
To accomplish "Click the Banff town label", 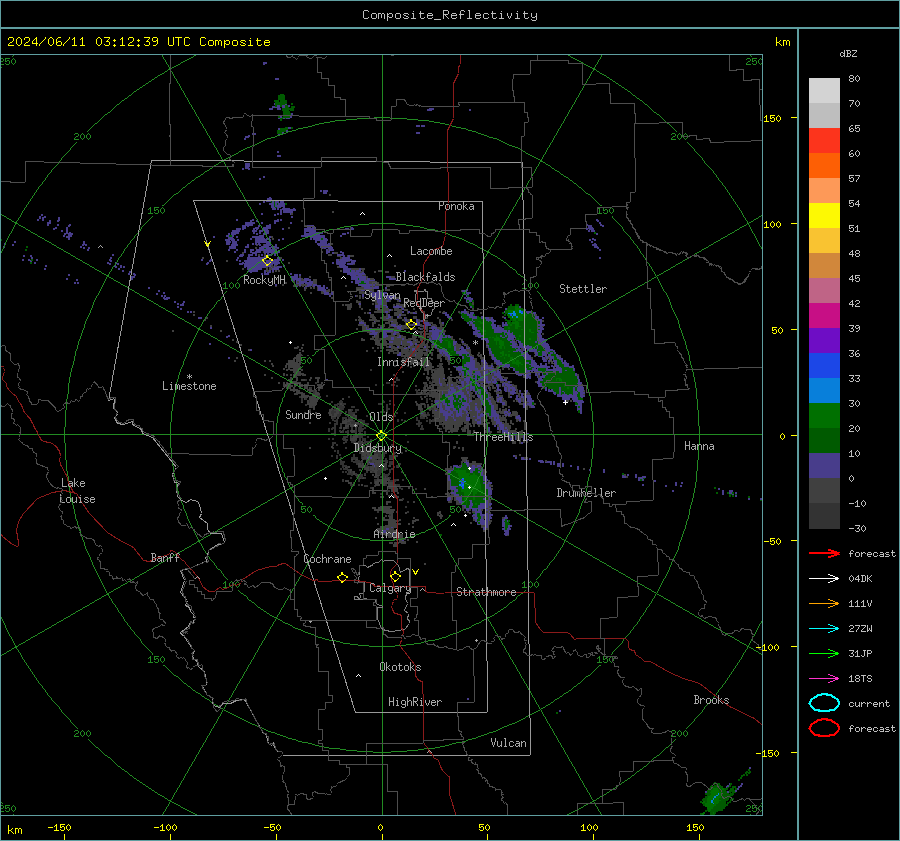I will click(165, 557).
